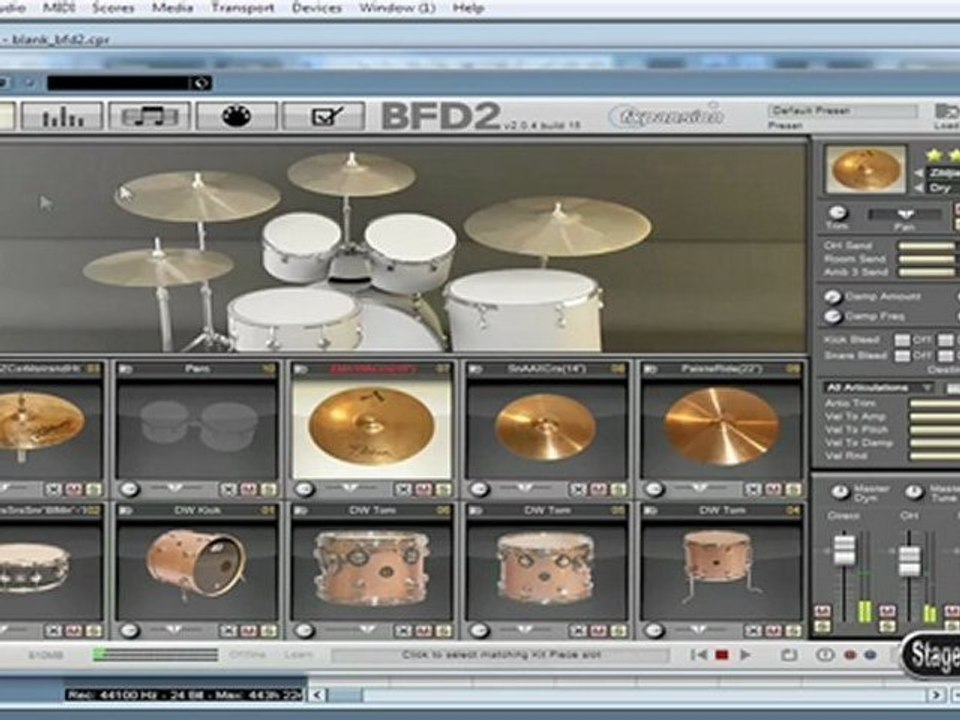Screen dimensions: 960x720
Task: Return to start with the rewind button
Action: point(698,655)
